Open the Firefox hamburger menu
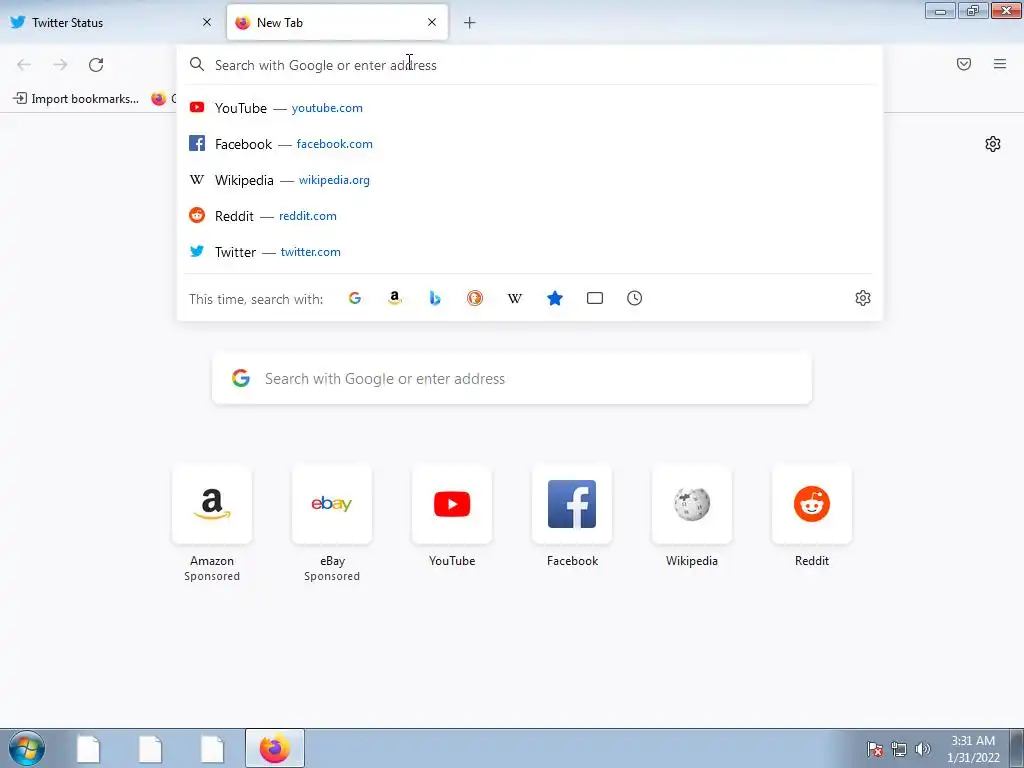 (1000, 64)
